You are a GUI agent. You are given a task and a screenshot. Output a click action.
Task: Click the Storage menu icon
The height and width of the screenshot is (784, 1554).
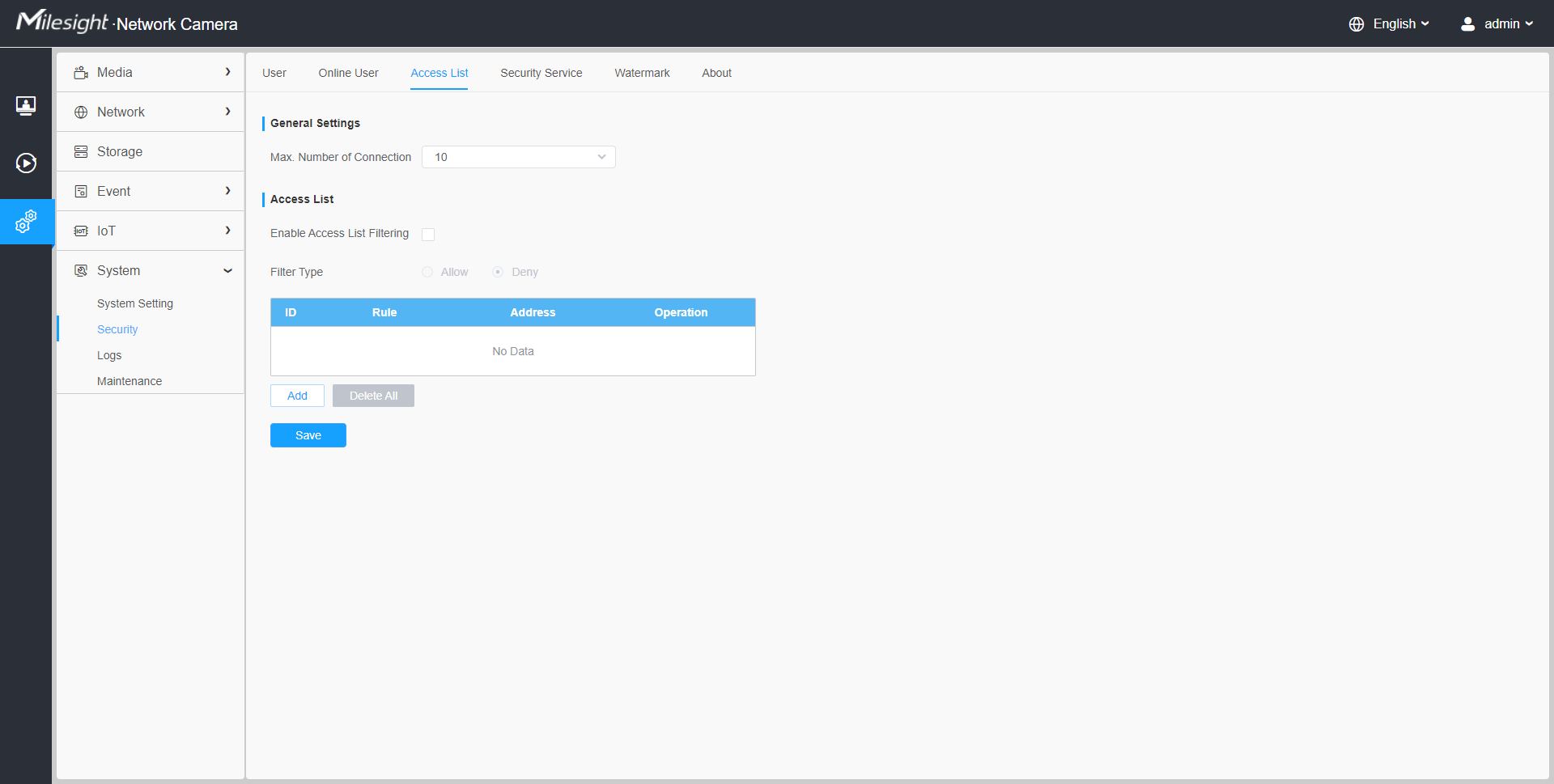[x=81, y=152]
